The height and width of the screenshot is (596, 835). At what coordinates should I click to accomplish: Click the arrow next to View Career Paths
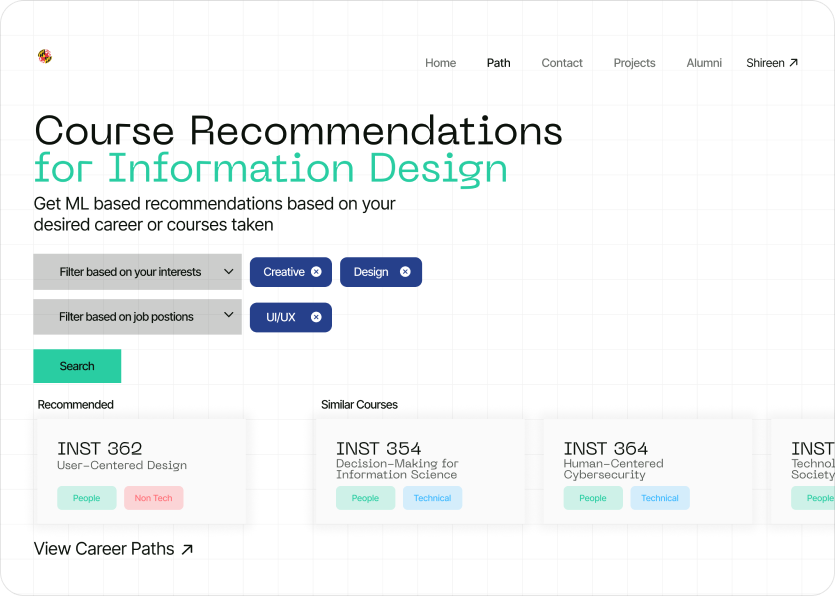186,549
